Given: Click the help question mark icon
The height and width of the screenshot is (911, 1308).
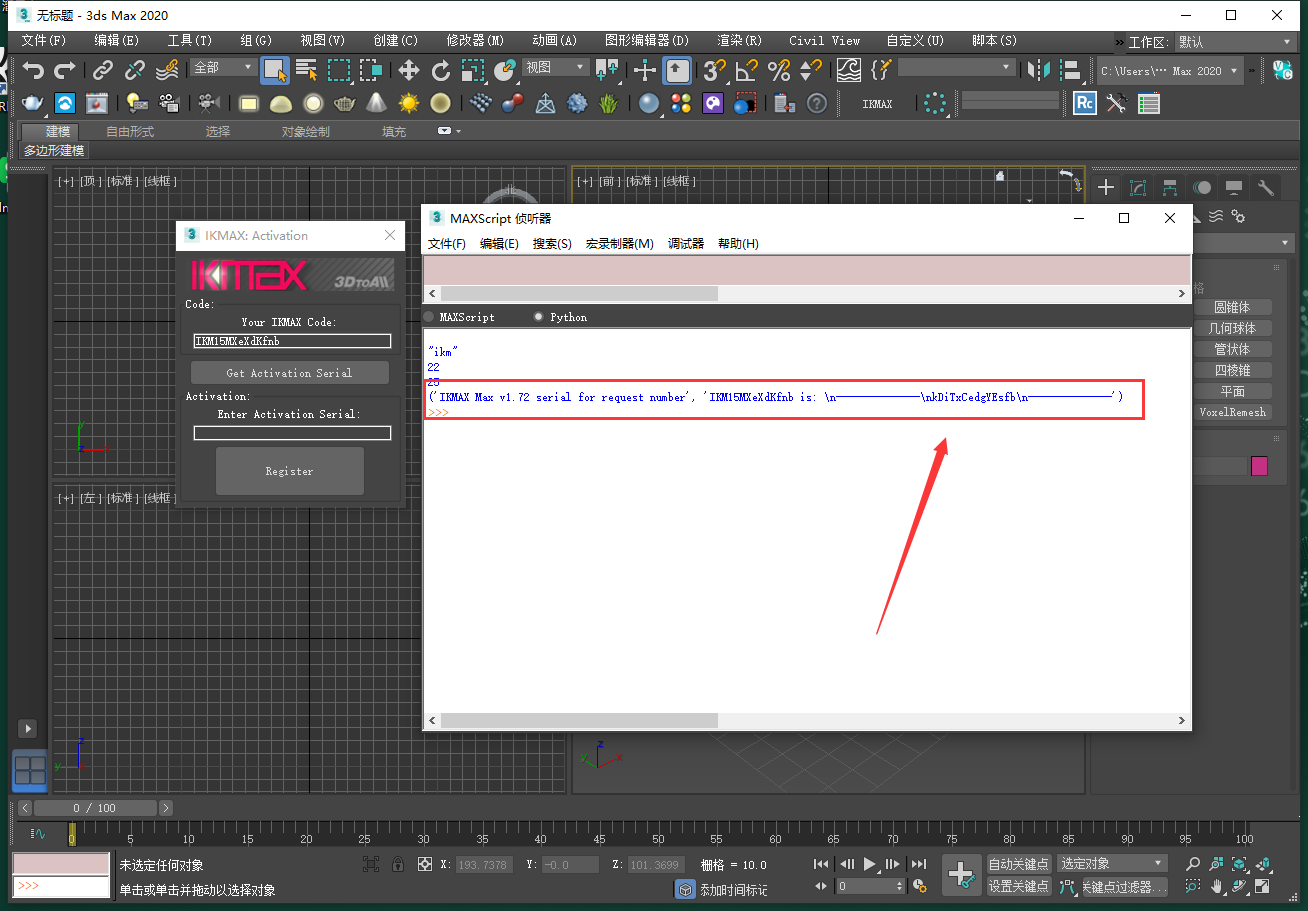Looking at the screenshot, I should [817, 103].
